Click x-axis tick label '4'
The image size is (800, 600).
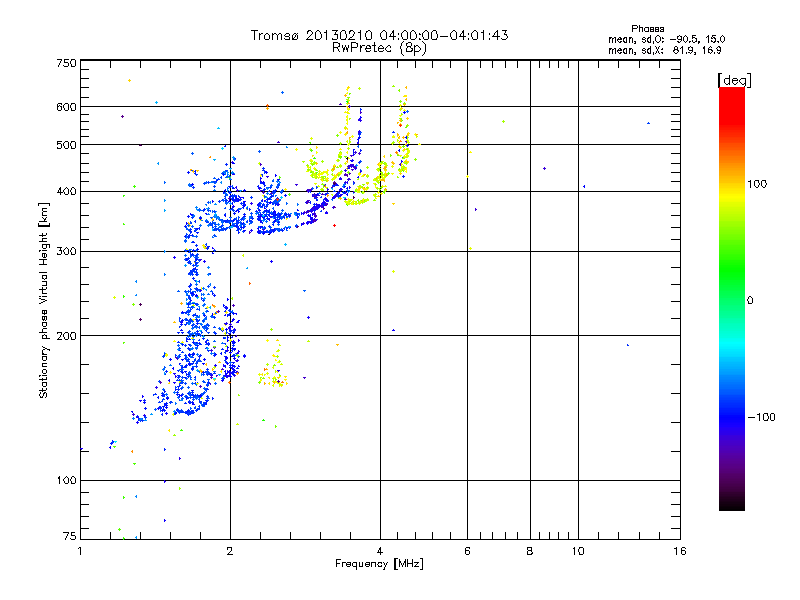click(380, 551)
